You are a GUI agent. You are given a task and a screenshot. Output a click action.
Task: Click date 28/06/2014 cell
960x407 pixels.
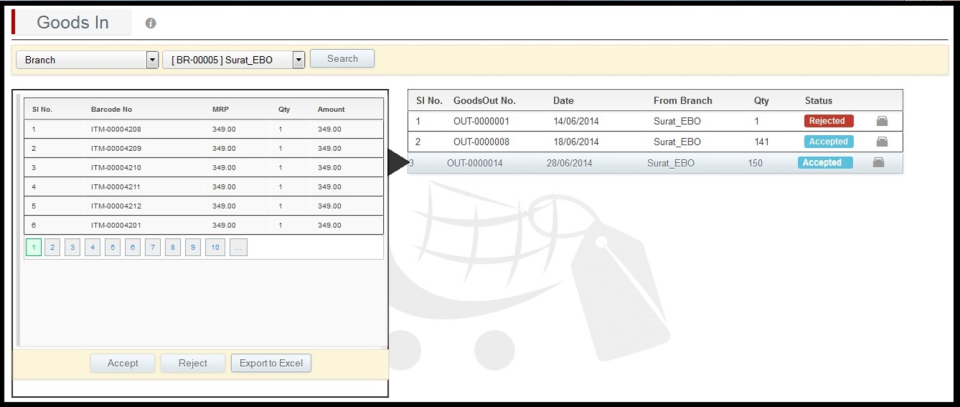coord(569,163)
